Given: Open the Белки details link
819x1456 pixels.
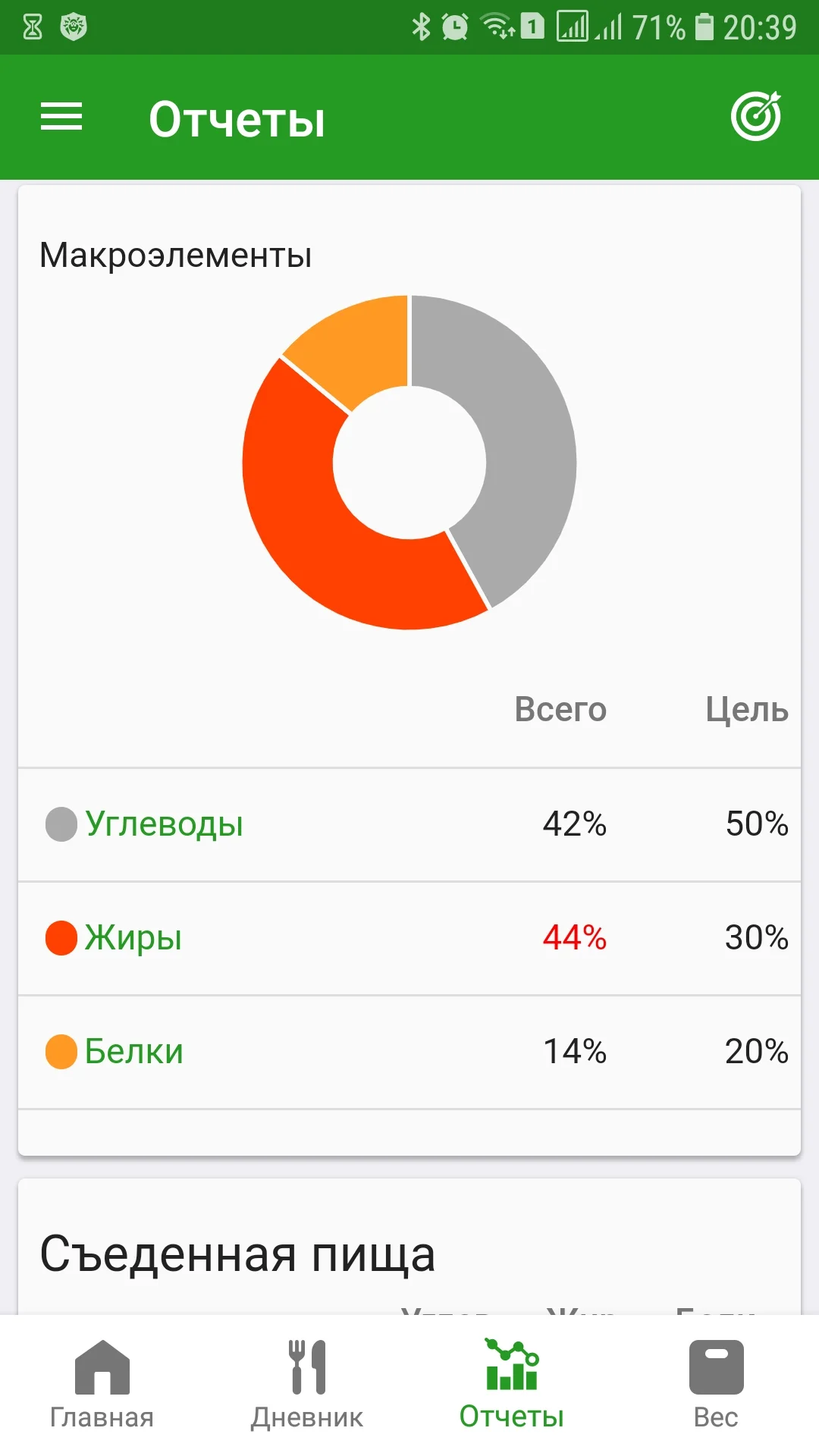Looking at the screenshot, I should tap(133, 1052).
